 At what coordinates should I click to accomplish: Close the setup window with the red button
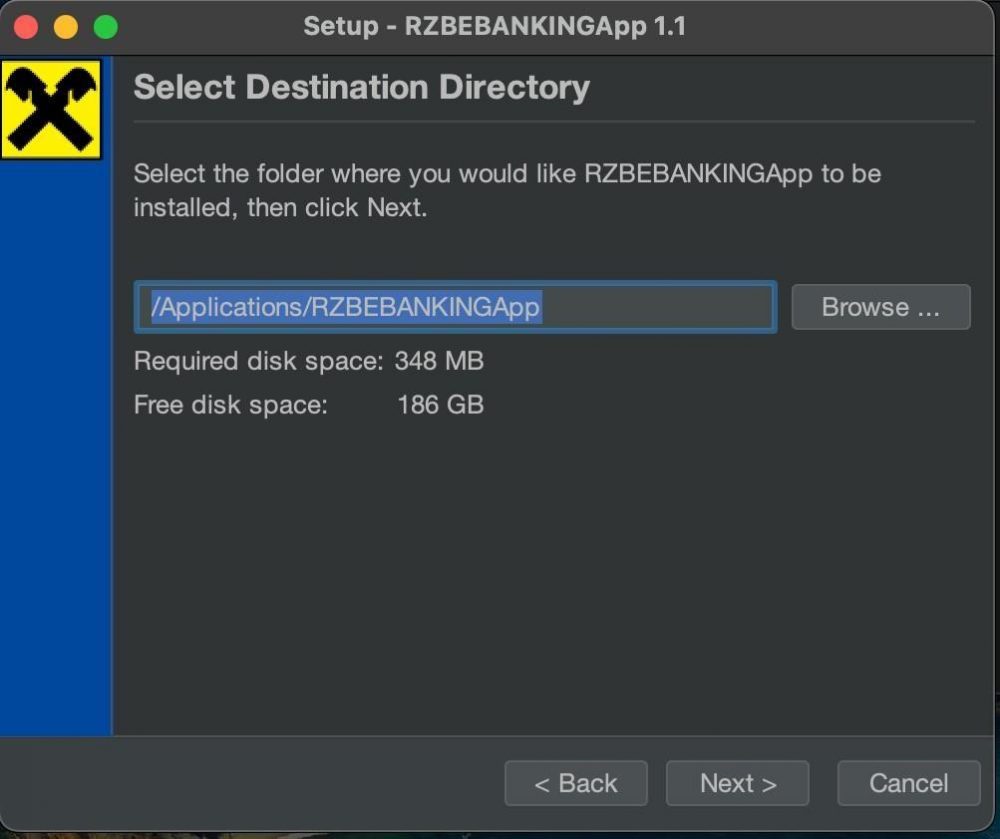(x=26, y=27)
